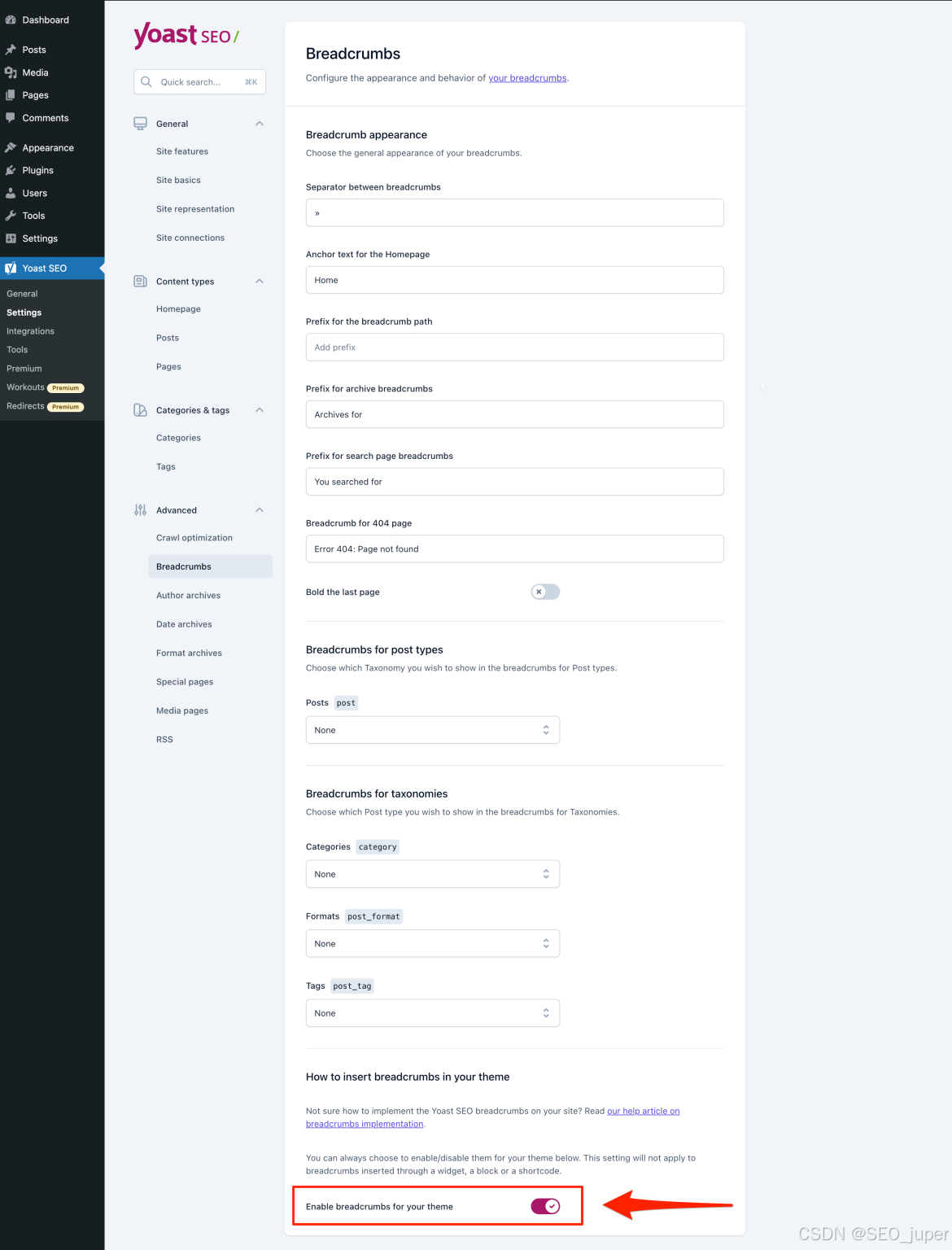Click the Yoast SEO logo icon in menu
This screenshot has width=952, height=1250.
pos(11,268)
